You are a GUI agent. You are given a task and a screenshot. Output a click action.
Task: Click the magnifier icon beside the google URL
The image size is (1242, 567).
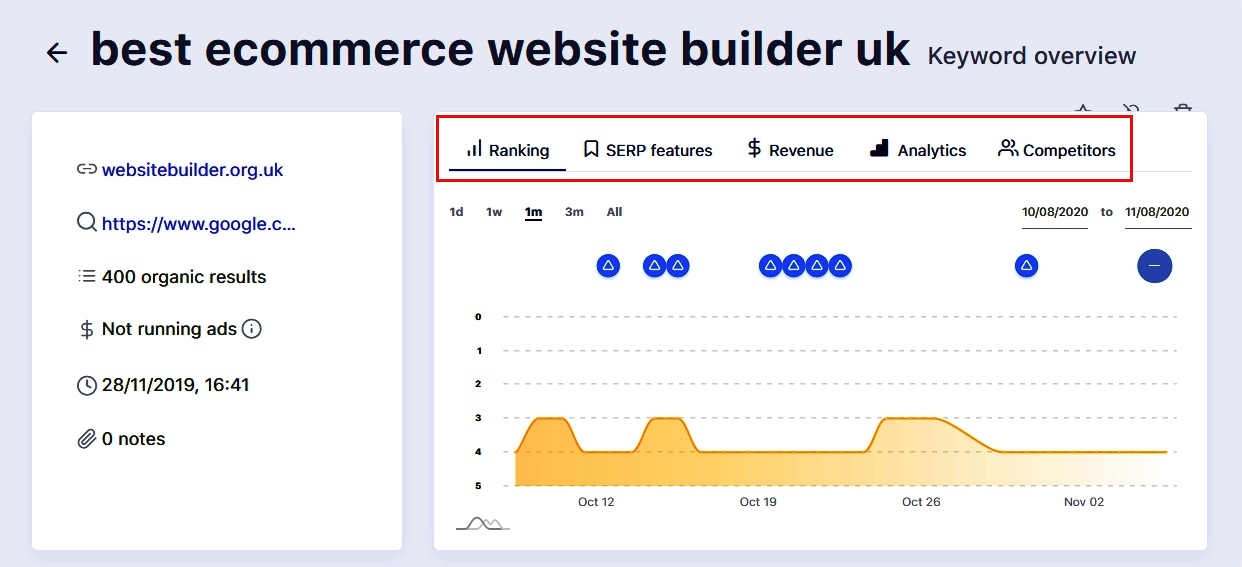[x=87, y=222]
